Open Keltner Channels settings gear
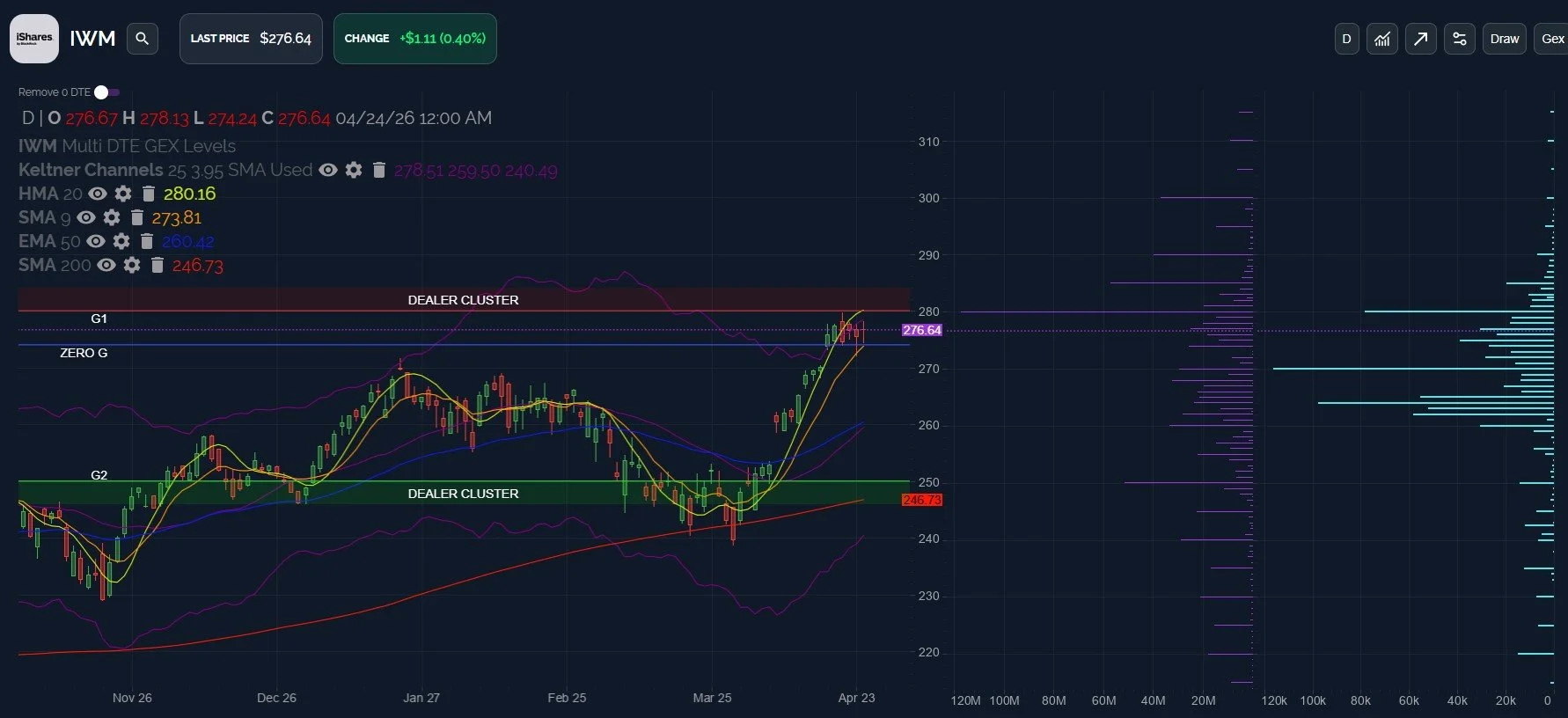 coord(354,170)
